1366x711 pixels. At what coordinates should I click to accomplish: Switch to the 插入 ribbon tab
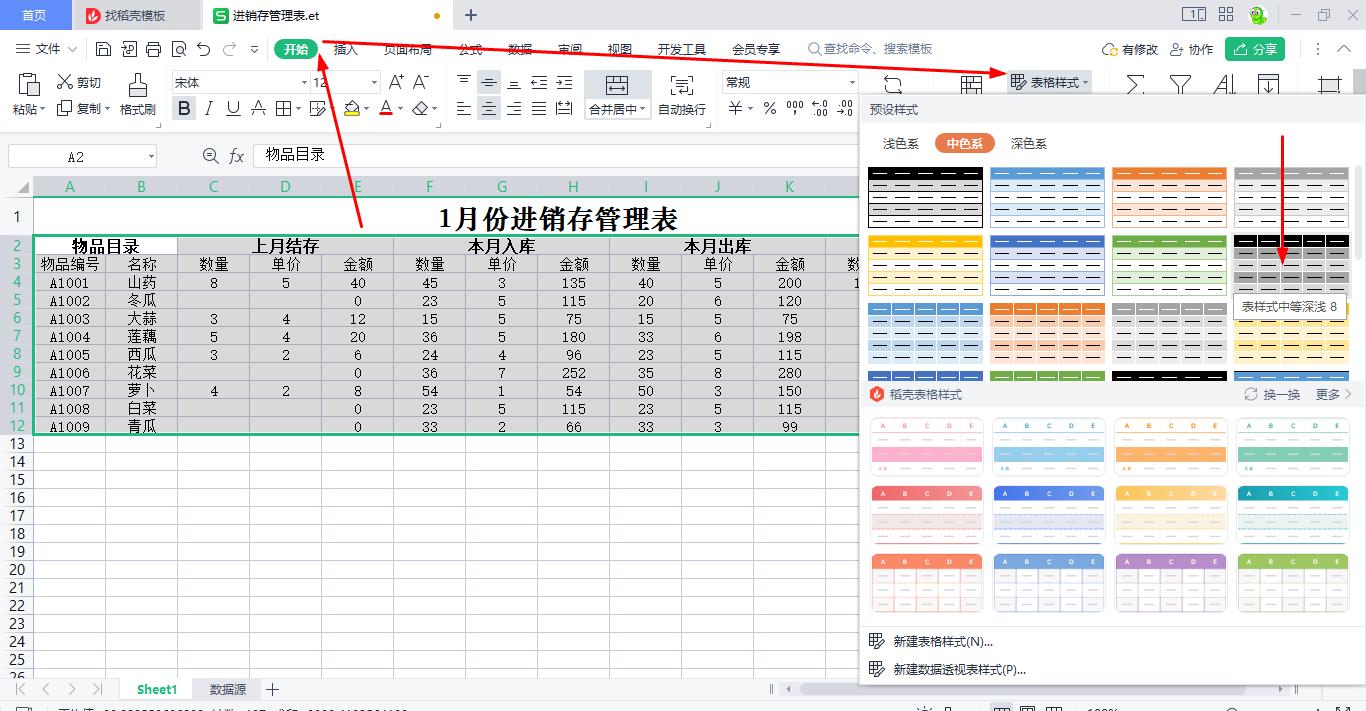[x=345, y=48]
